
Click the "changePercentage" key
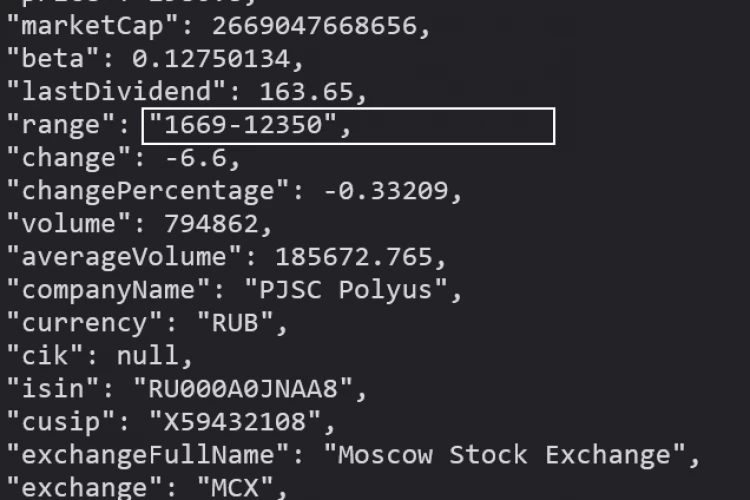(147, 191)
